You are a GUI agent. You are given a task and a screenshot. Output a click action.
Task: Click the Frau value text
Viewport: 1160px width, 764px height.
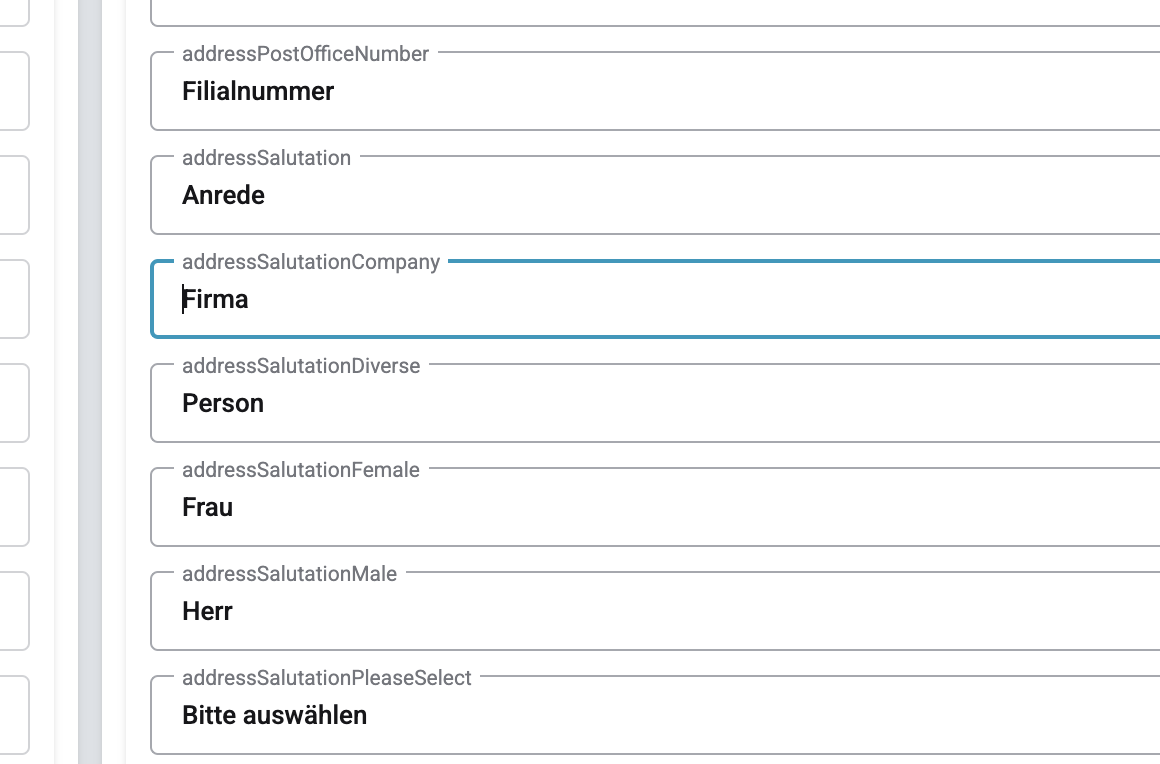pyautogui.click(x=207, y=507)
